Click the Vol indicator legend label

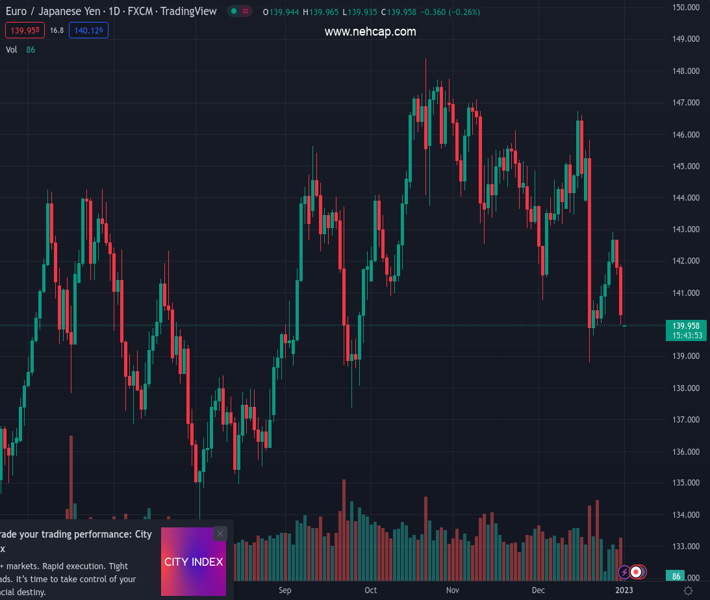point(12,50)
